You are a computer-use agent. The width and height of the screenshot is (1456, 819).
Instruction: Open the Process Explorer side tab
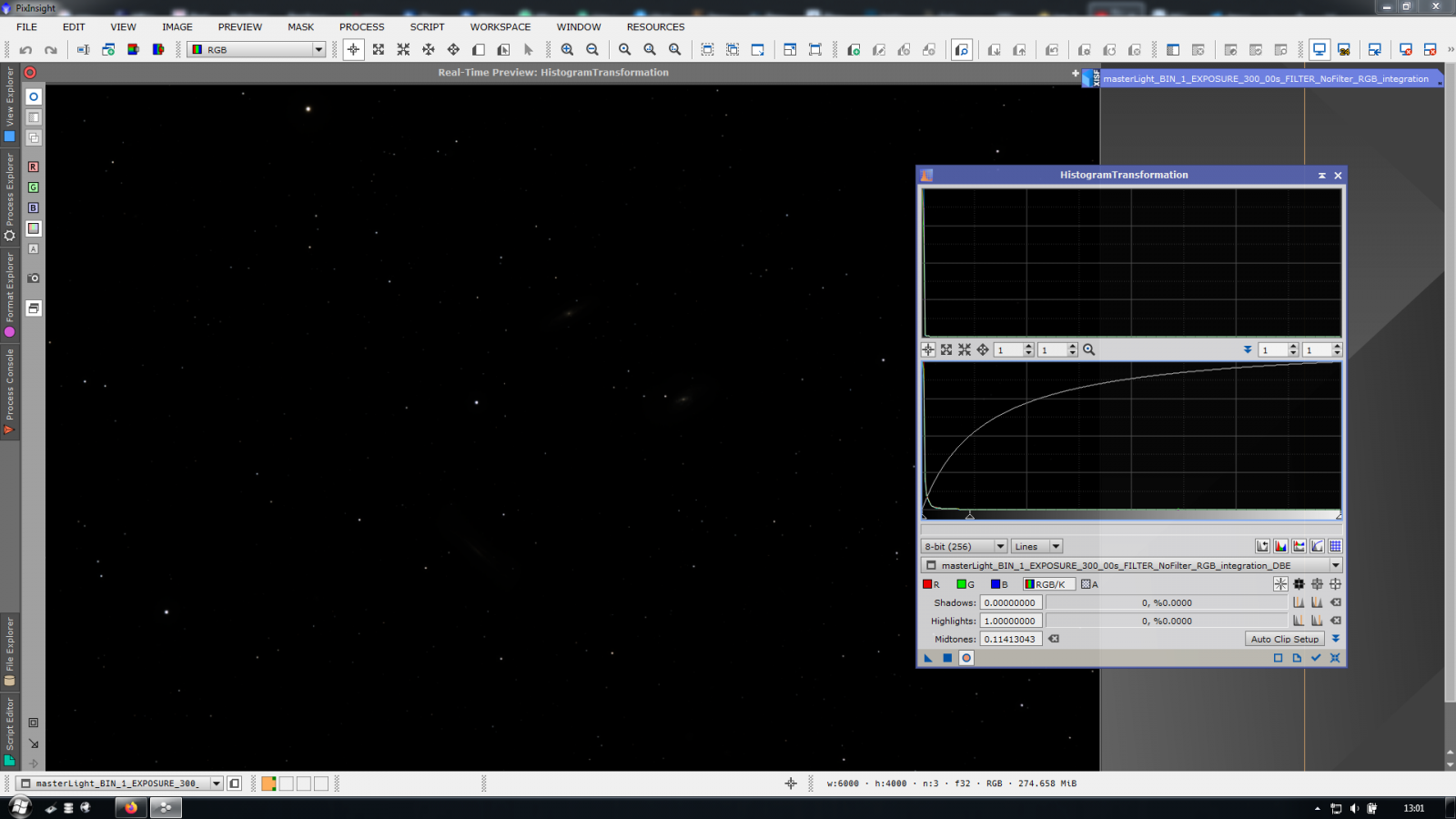point(10,197)
